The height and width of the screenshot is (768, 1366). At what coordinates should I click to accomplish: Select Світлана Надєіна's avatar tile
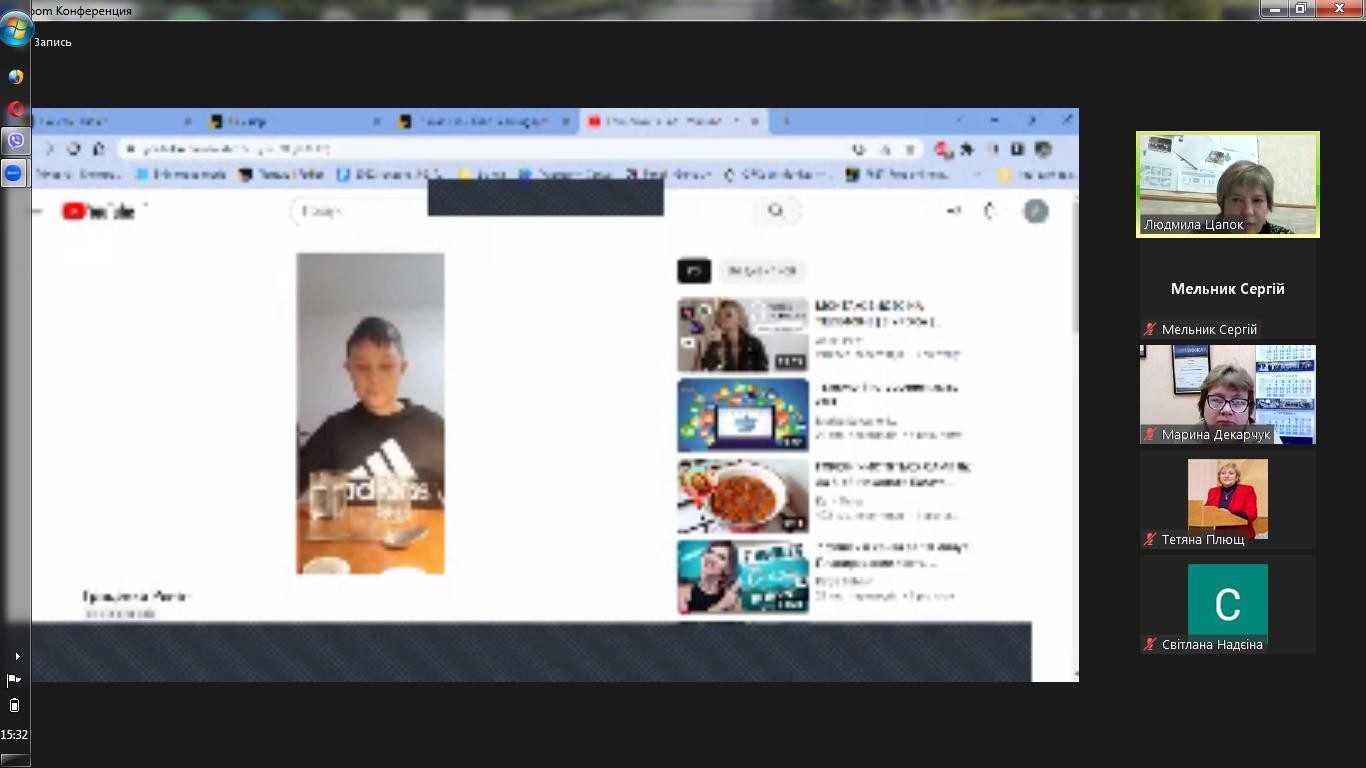[x=1228, y=604]
